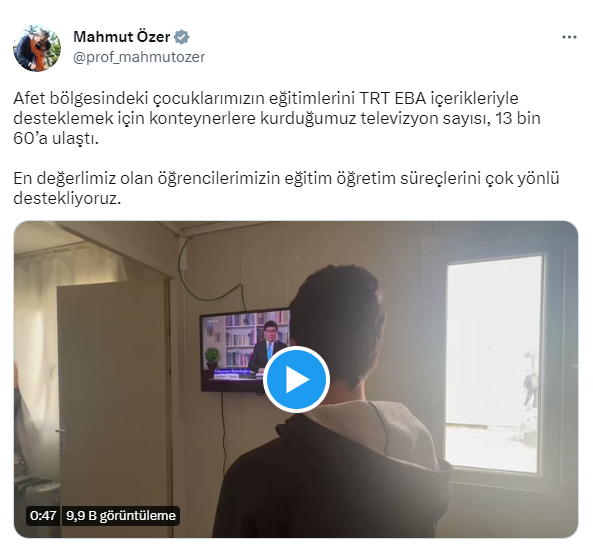Click Mahmut Özer's profile avatar
The height and width of the screenshot is (548, 593).
(x=37, y=48)
